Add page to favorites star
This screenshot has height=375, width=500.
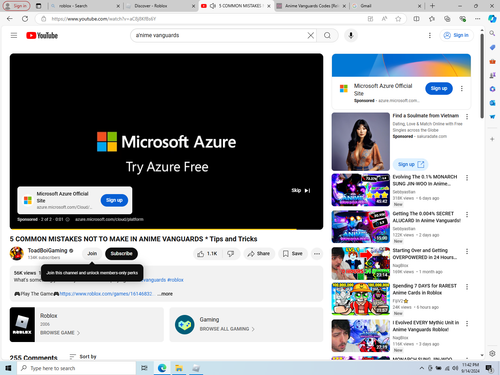(398, 19)
